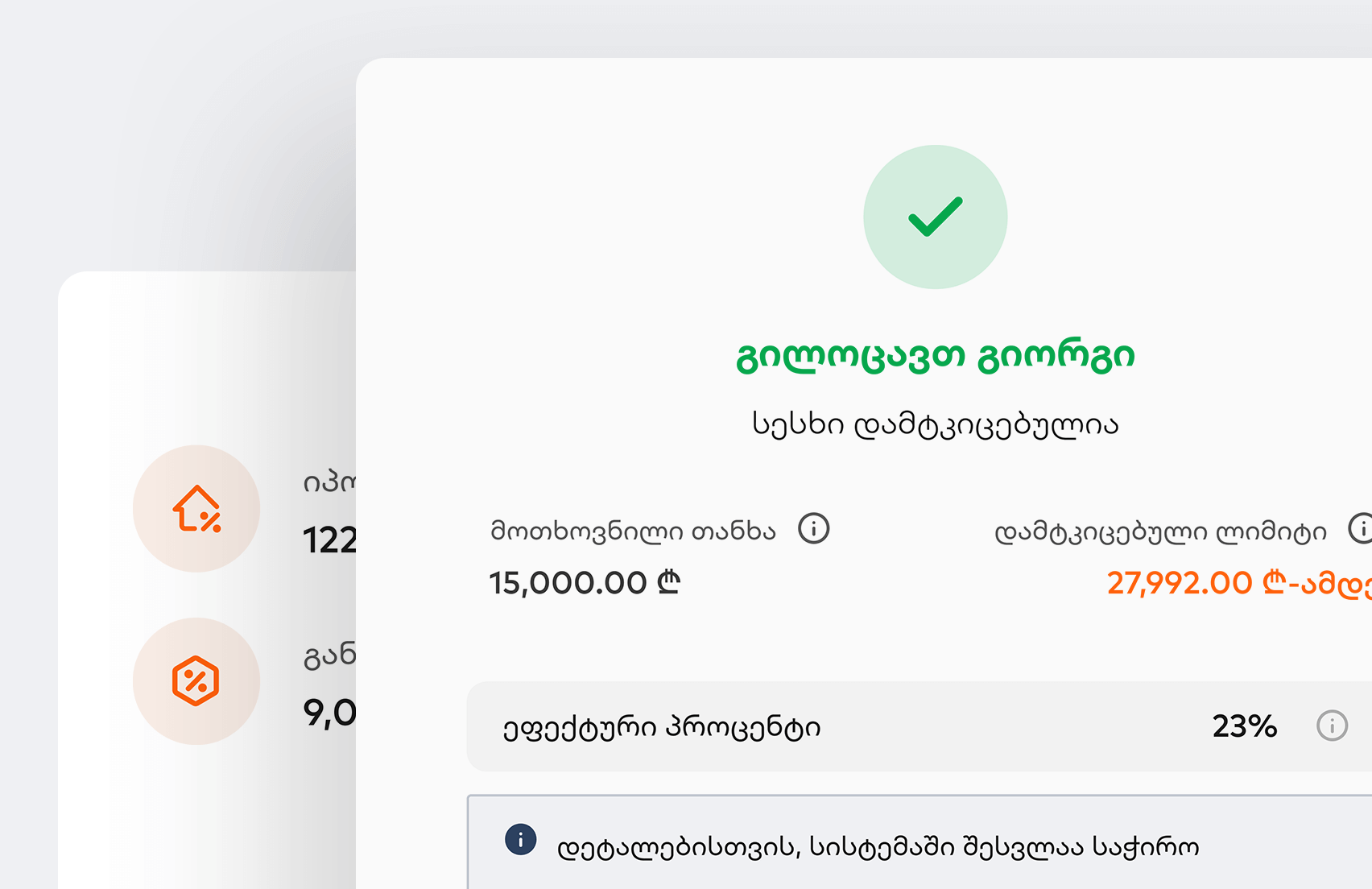Click the სესხი დამტკიცებულია status text
This screenshot has height=889, width=1372.
(935, 424)
